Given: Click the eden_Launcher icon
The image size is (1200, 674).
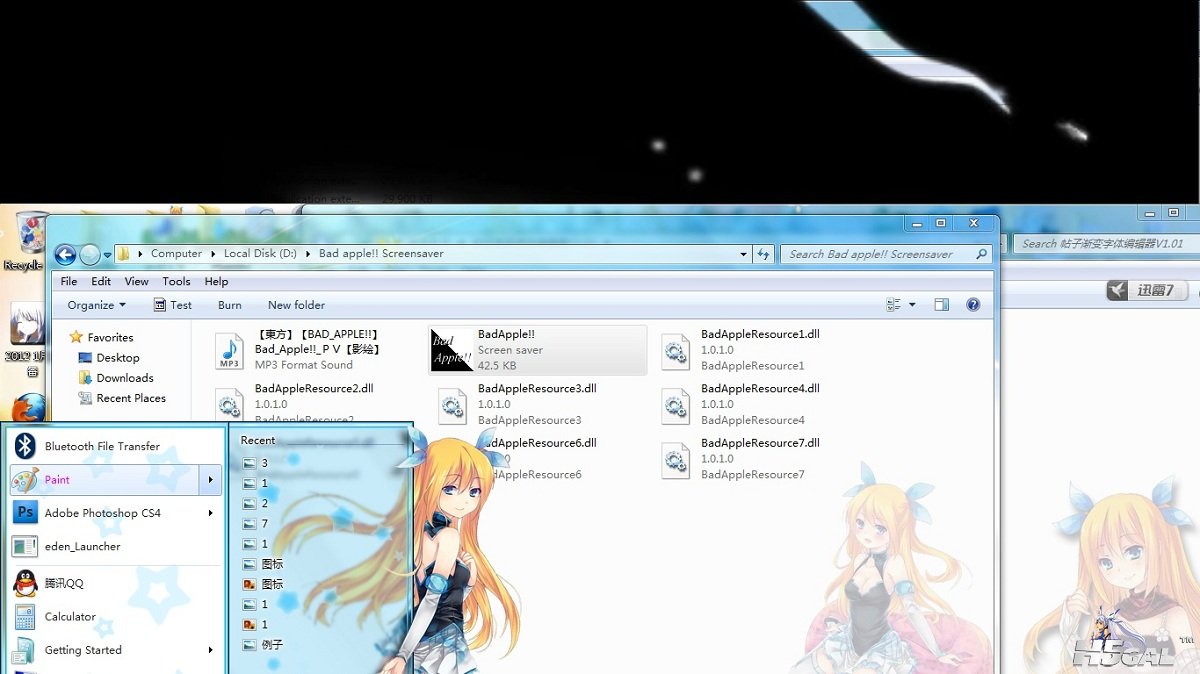Looking at the screenshot, I should [25, 546].
